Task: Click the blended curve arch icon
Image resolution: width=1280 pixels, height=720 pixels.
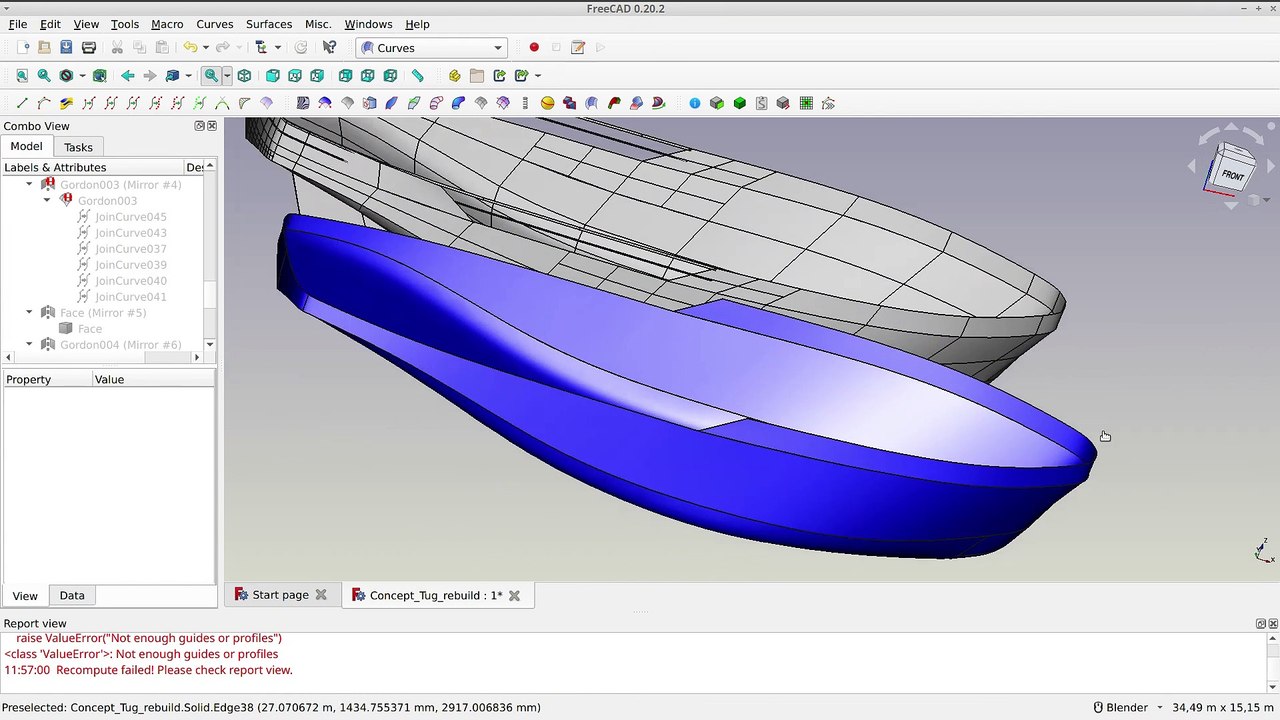Action: (x=222, y=103)
